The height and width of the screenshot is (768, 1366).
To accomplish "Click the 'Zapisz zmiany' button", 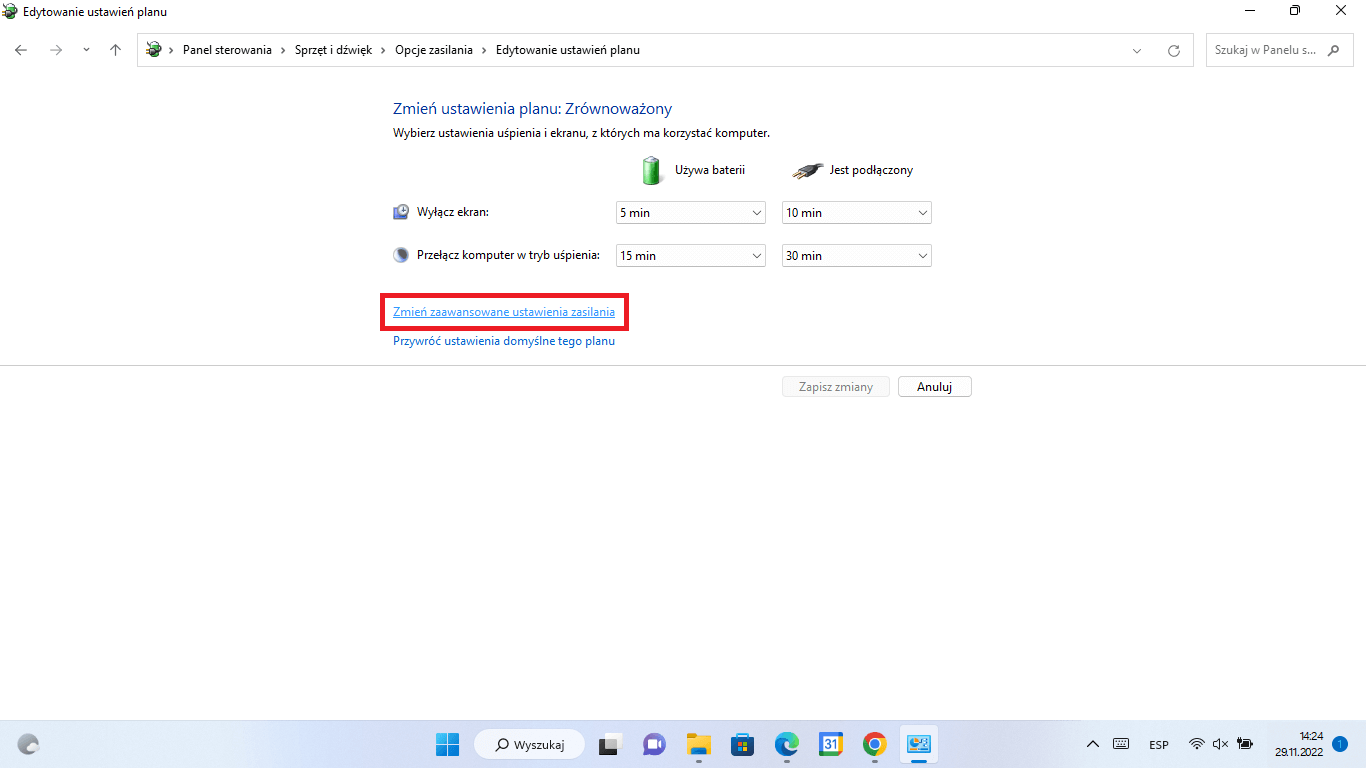I will [836, 387].
